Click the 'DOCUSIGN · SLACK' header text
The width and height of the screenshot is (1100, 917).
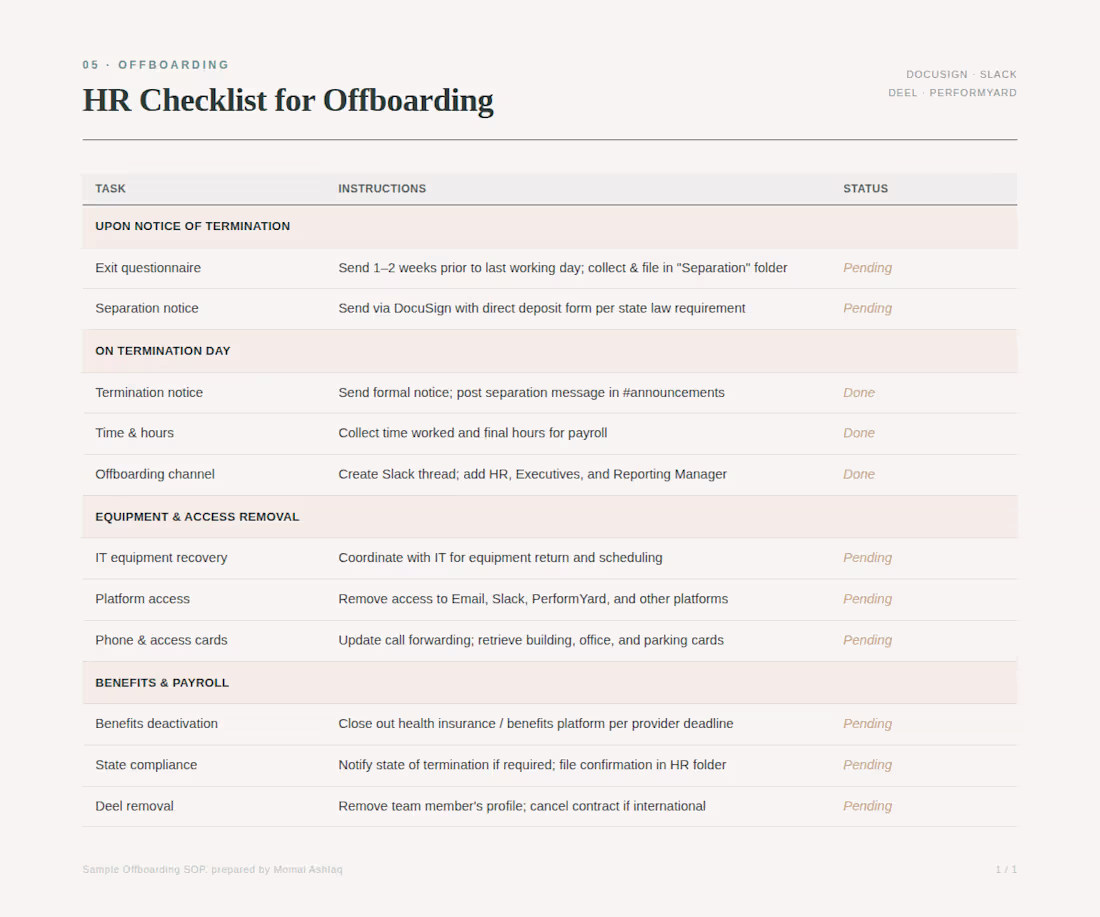tap(961, 74)
